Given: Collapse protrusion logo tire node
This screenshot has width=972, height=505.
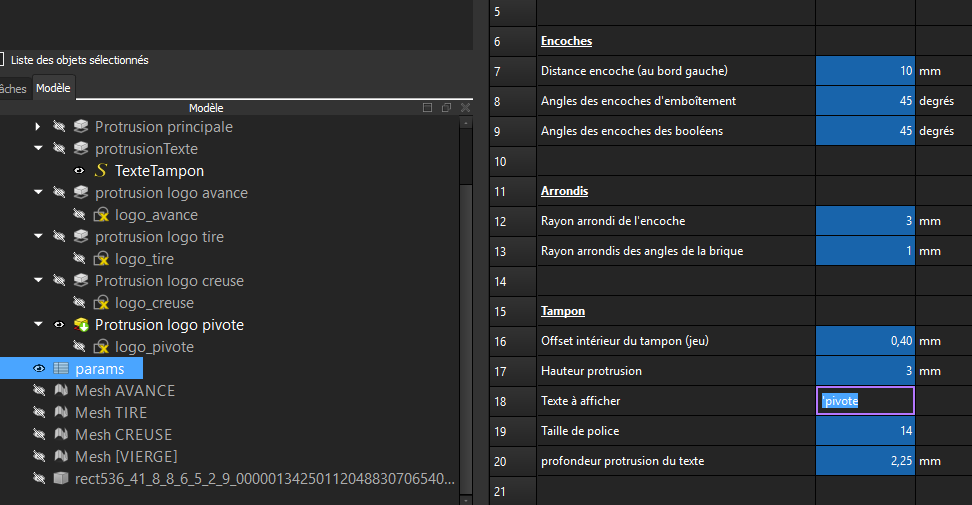Looking at the screenshot, I should pyautogui.click(x=38, y=237).
